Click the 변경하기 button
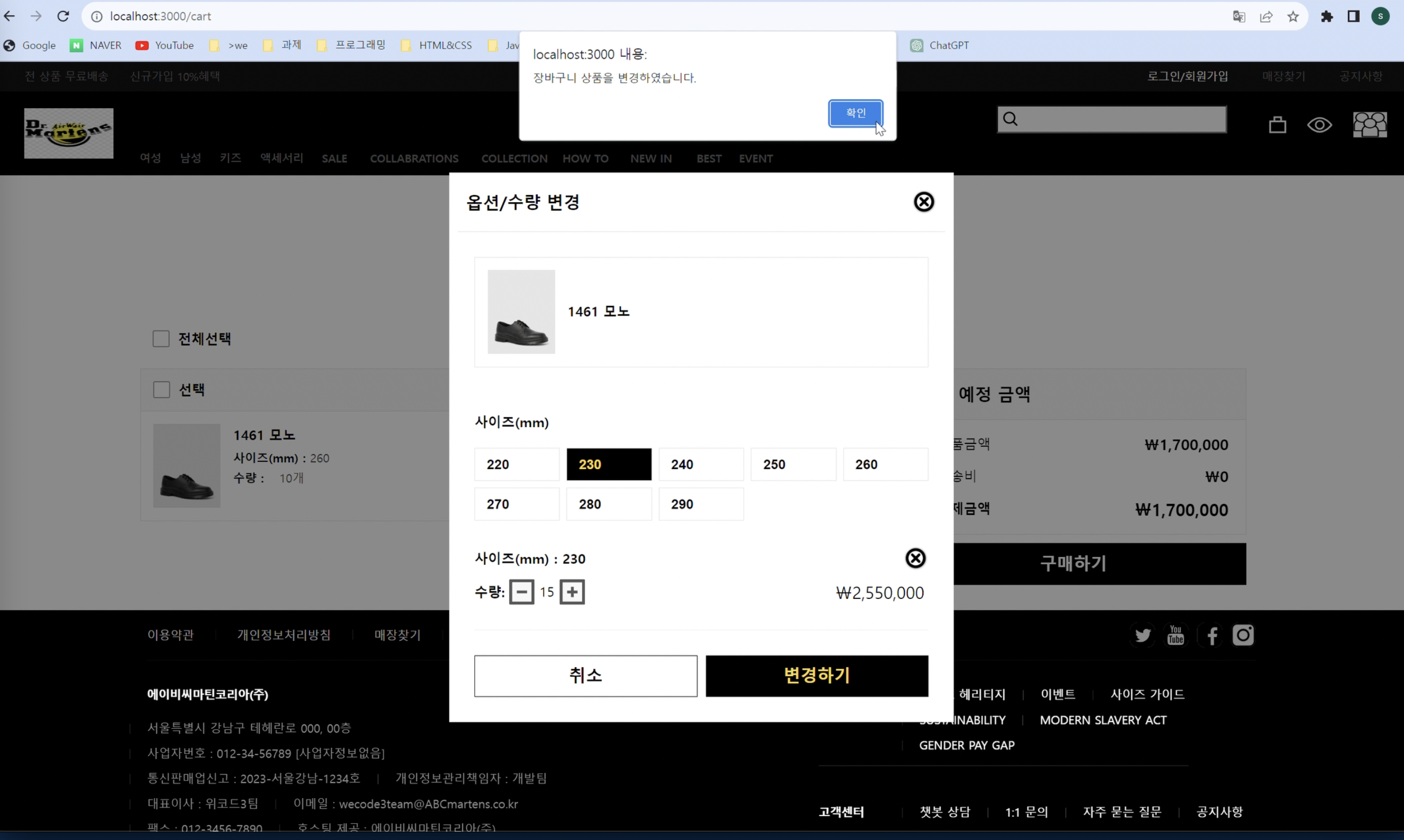The image size is (1404, 840). point(816,676)
